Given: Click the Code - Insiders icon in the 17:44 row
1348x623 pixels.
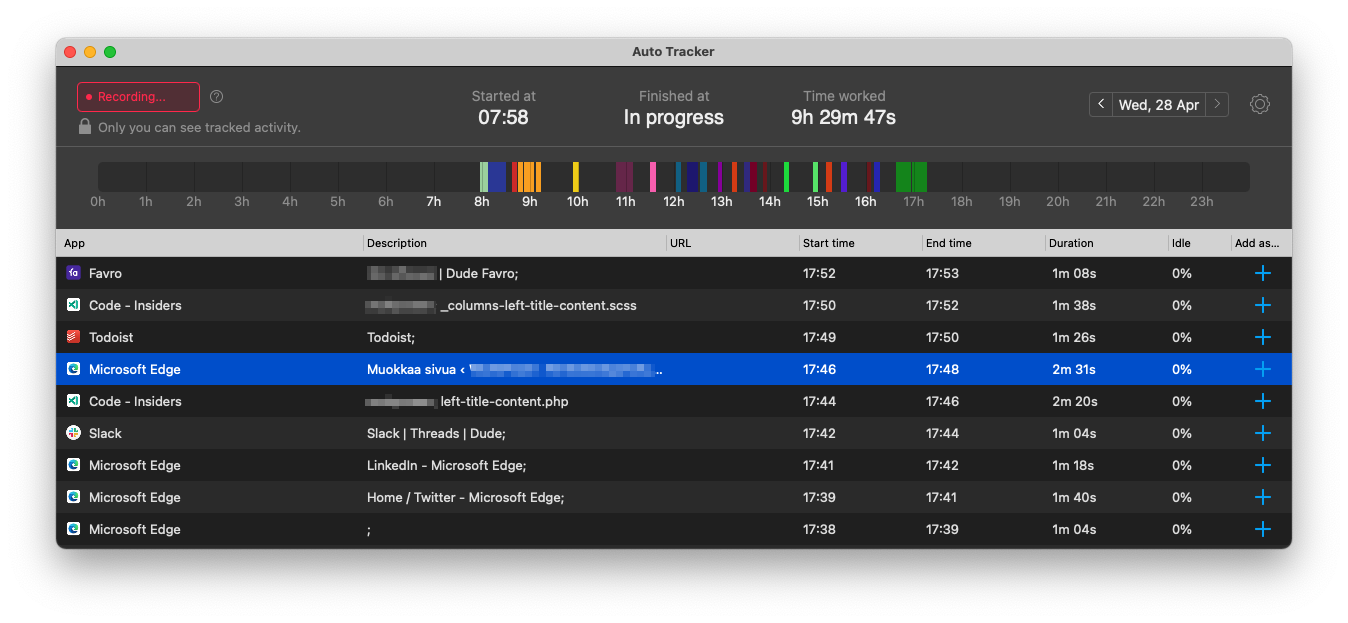Looking at the screenshot, I should (x=73, y=401).
